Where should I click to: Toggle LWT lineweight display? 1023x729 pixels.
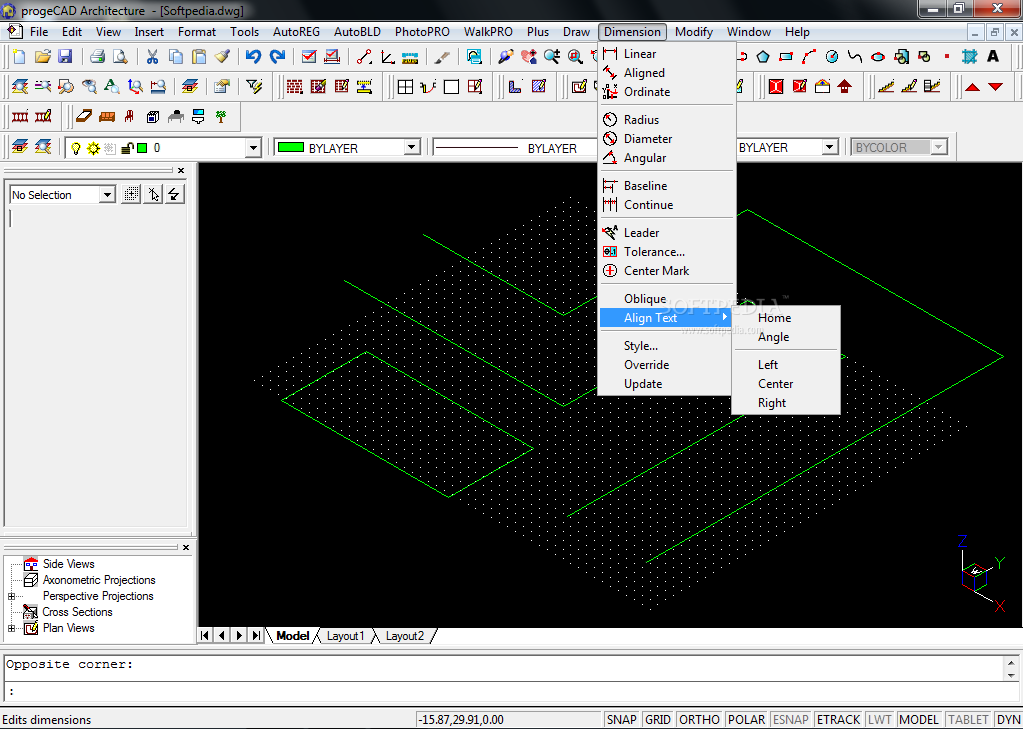879,719
